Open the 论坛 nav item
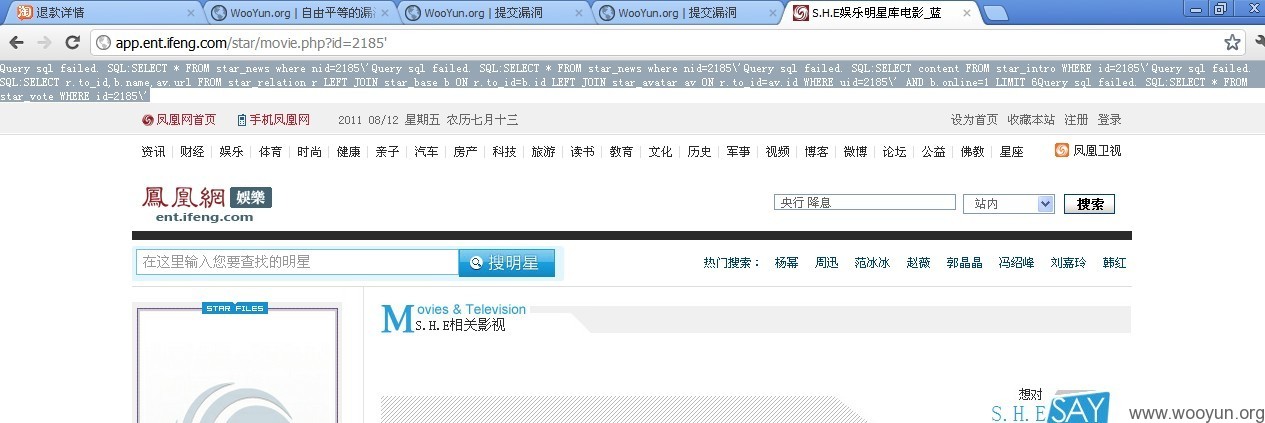 pos(894,152)
